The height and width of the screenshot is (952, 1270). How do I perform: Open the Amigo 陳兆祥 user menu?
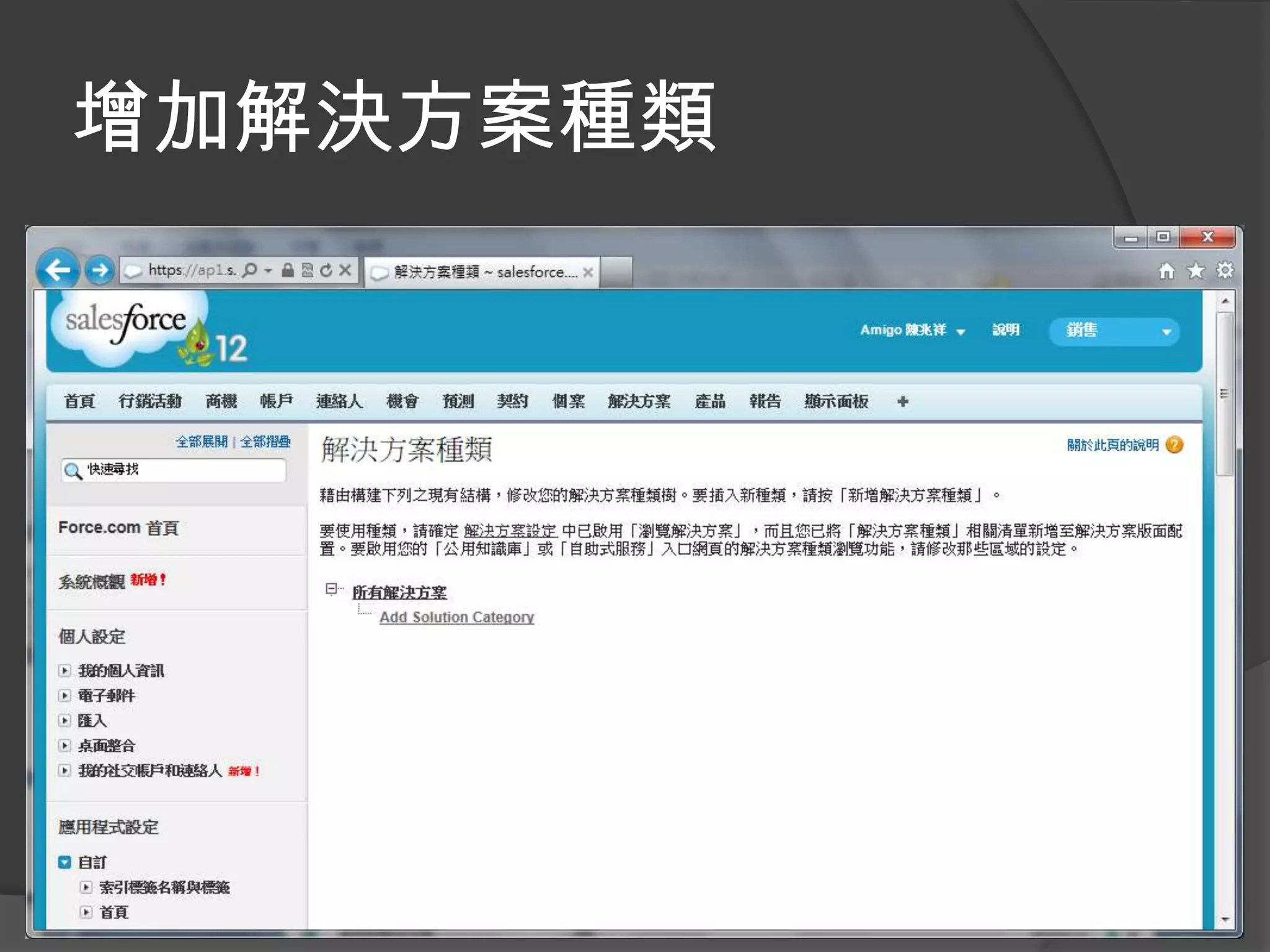(912, 330)
